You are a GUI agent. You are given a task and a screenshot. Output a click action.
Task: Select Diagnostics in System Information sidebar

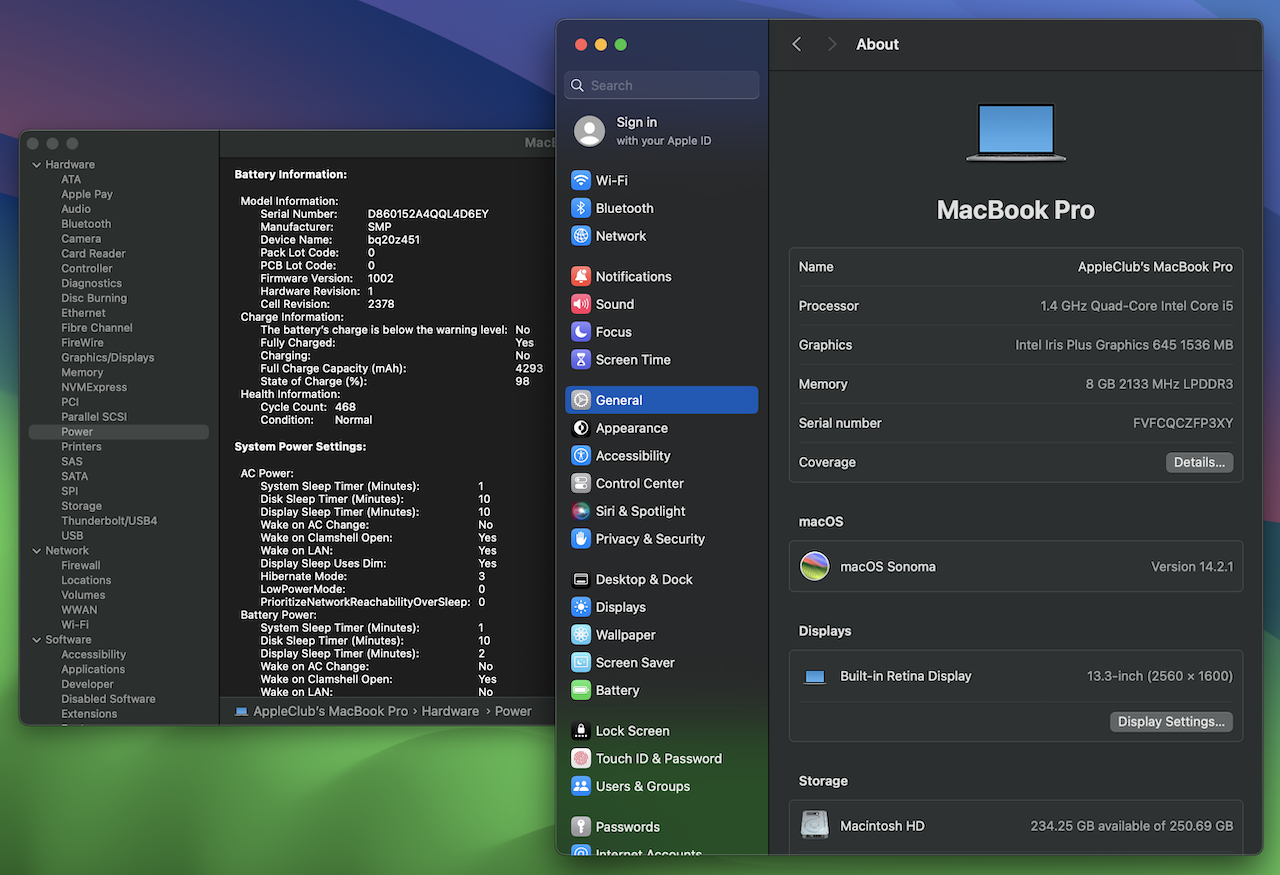point(91,283)
